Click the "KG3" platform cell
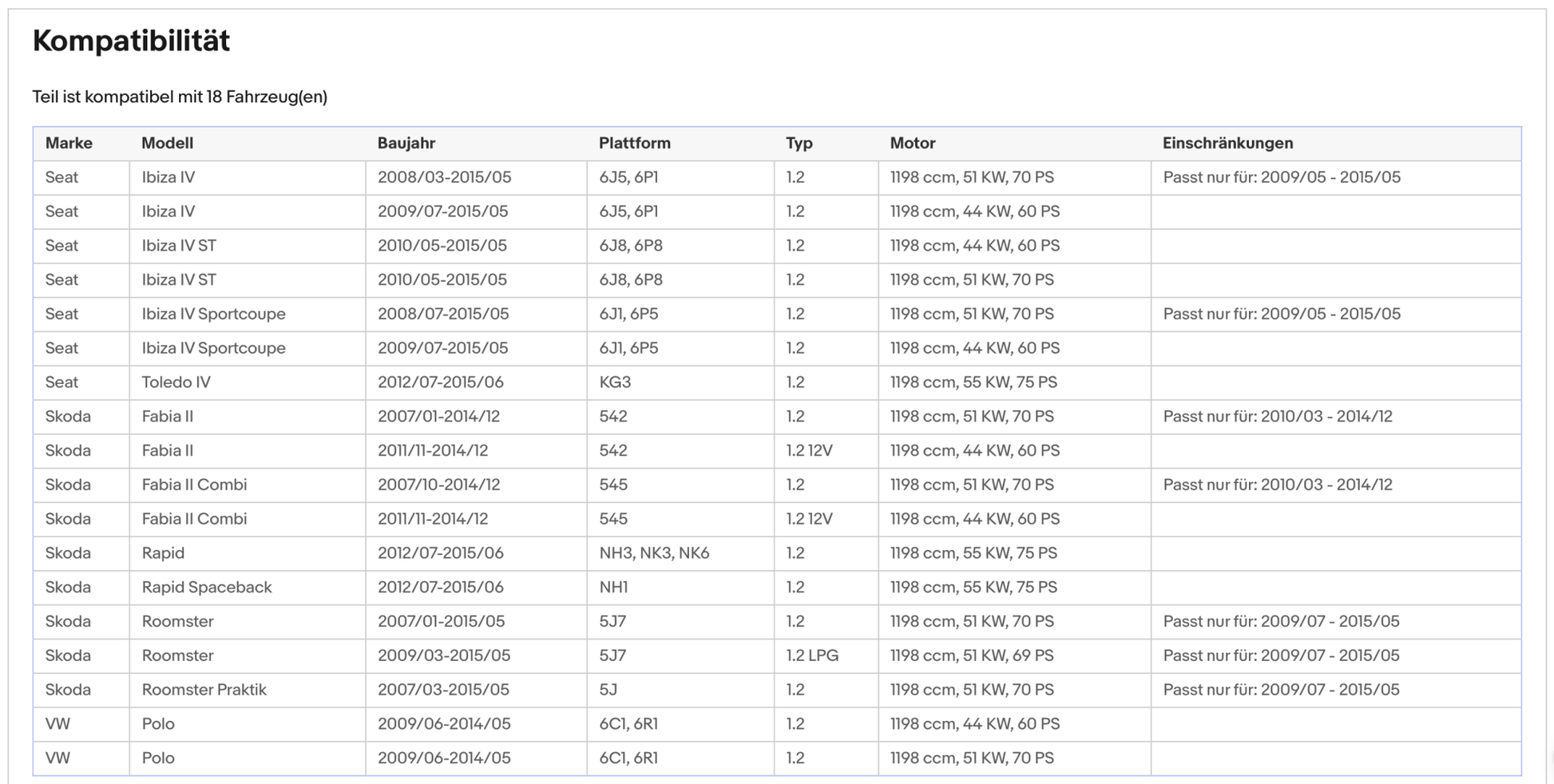Viewport: 1554px width, 784px height. click(615, 382)
